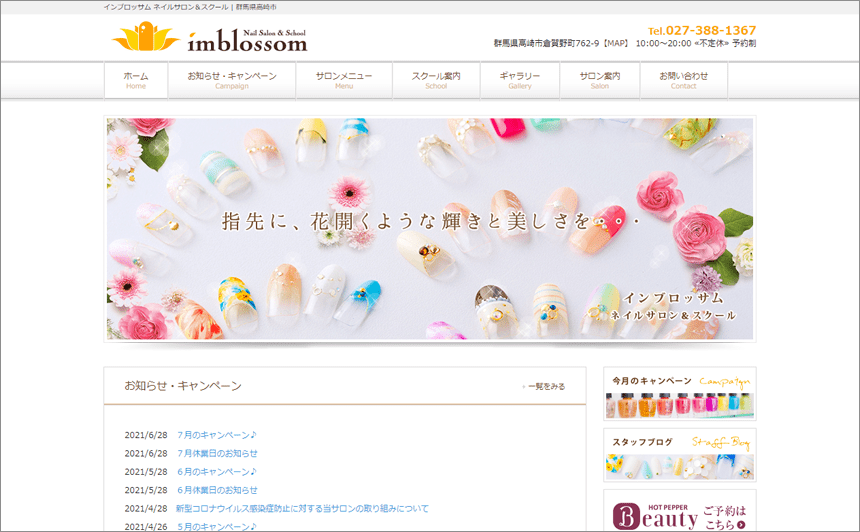Open the 6月休業日のお知らせ link

pos(217,490)
